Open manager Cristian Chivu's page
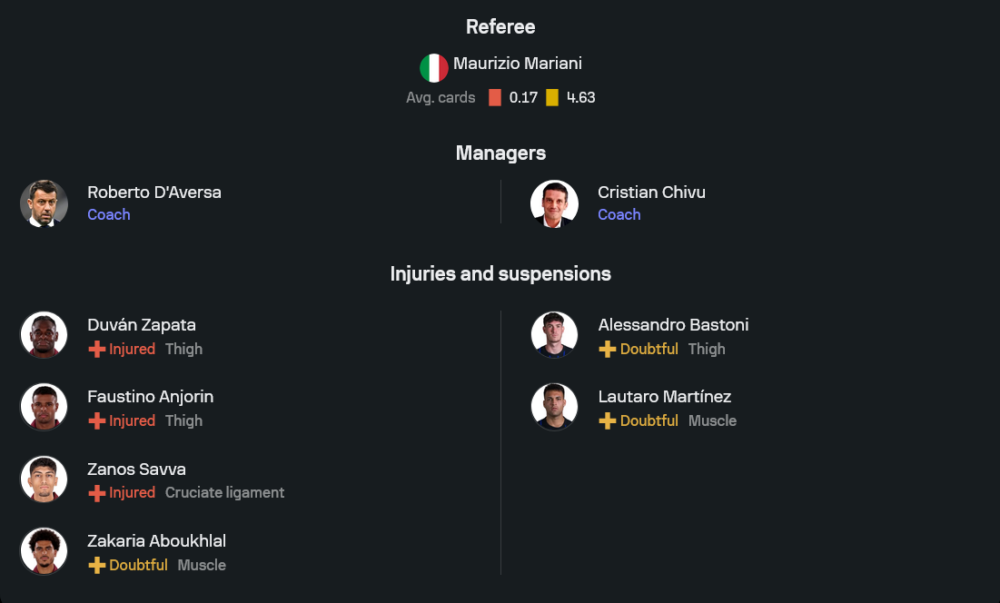This screenshot has width=1000, height=603. pyautogui.click(x=651, y=192)
